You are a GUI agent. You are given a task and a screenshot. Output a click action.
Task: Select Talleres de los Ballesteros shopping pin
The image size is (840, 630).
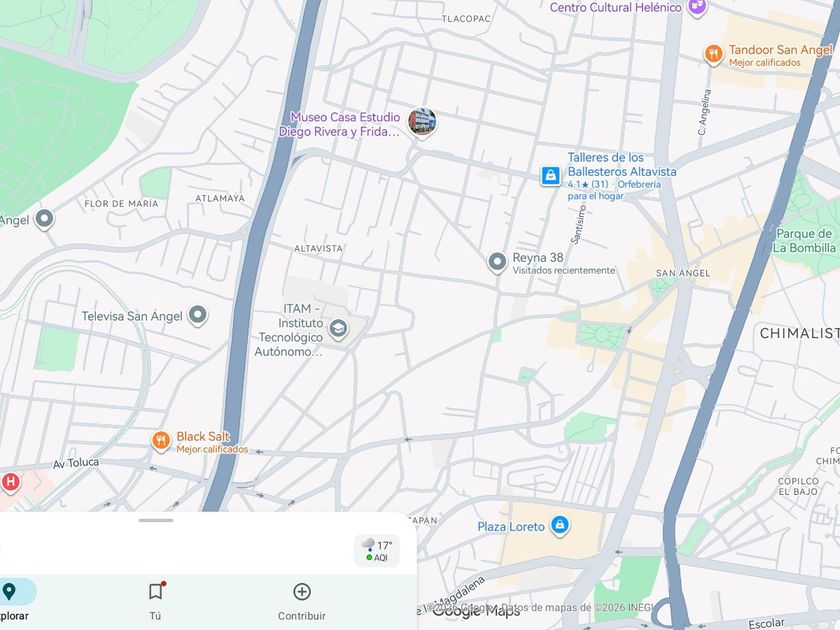tap(550, 175)
